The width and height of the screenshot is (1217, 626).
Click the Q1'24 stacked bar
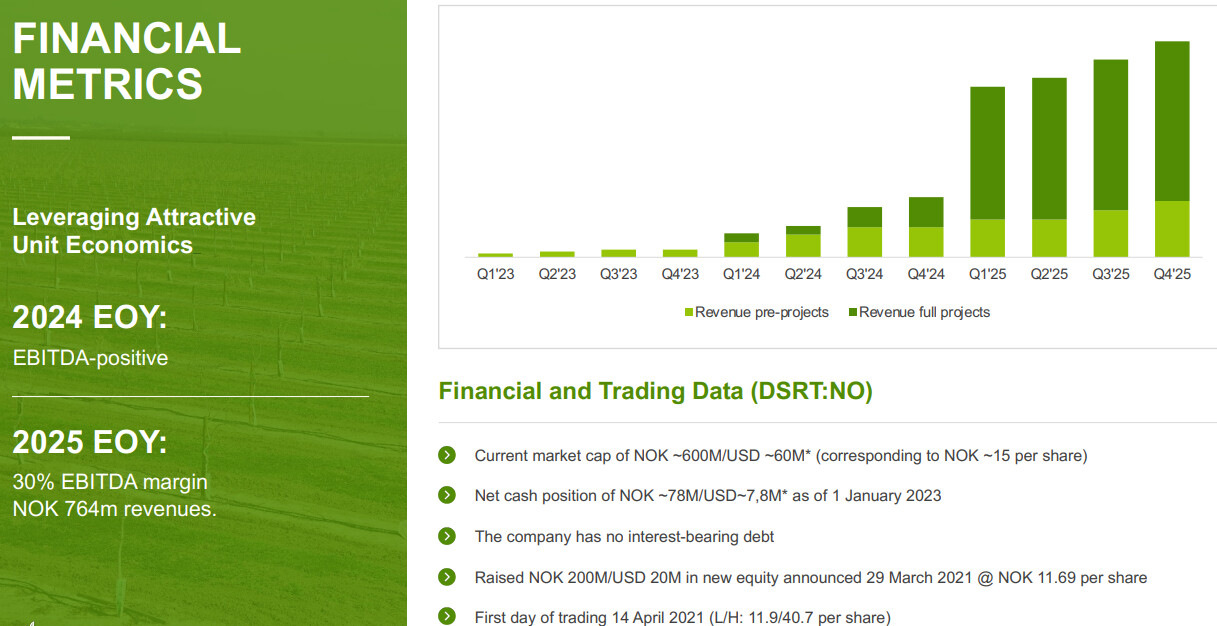point(742,245)
